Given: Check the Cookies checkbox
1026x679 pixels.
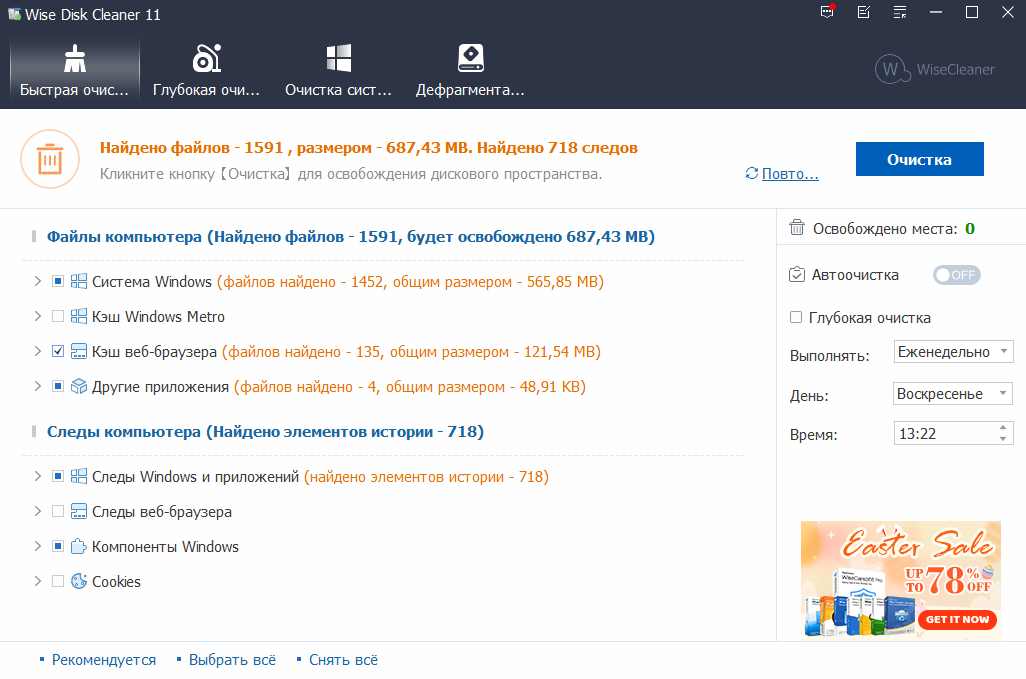Looking at the screenshot, I should pos(58,582).
